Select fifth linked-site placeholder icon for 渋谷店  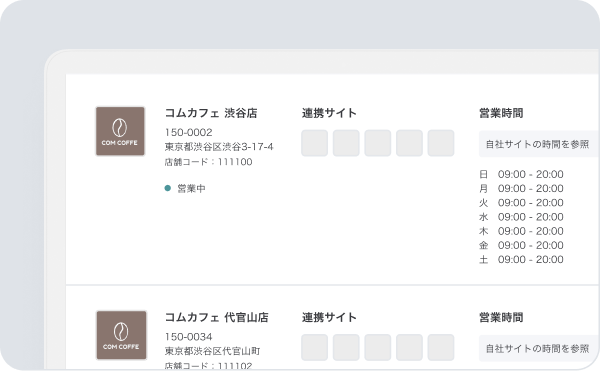[x=441, y=143]
